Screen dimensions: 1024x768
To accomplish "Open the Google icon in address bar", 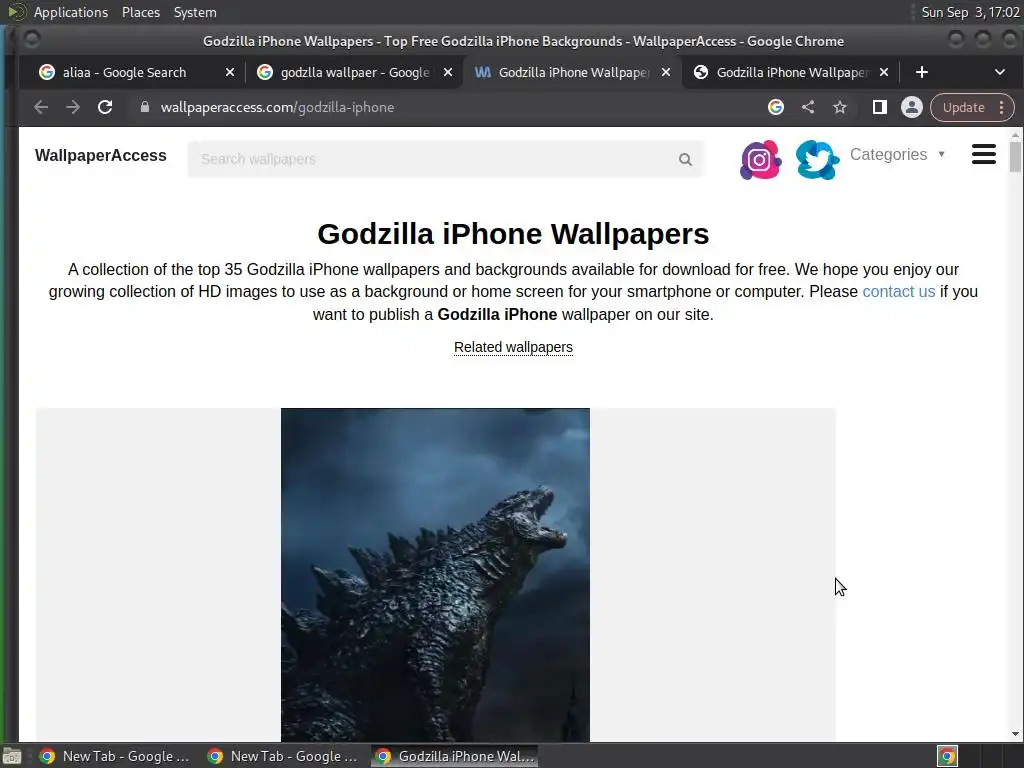I will (x=776, y=107).
